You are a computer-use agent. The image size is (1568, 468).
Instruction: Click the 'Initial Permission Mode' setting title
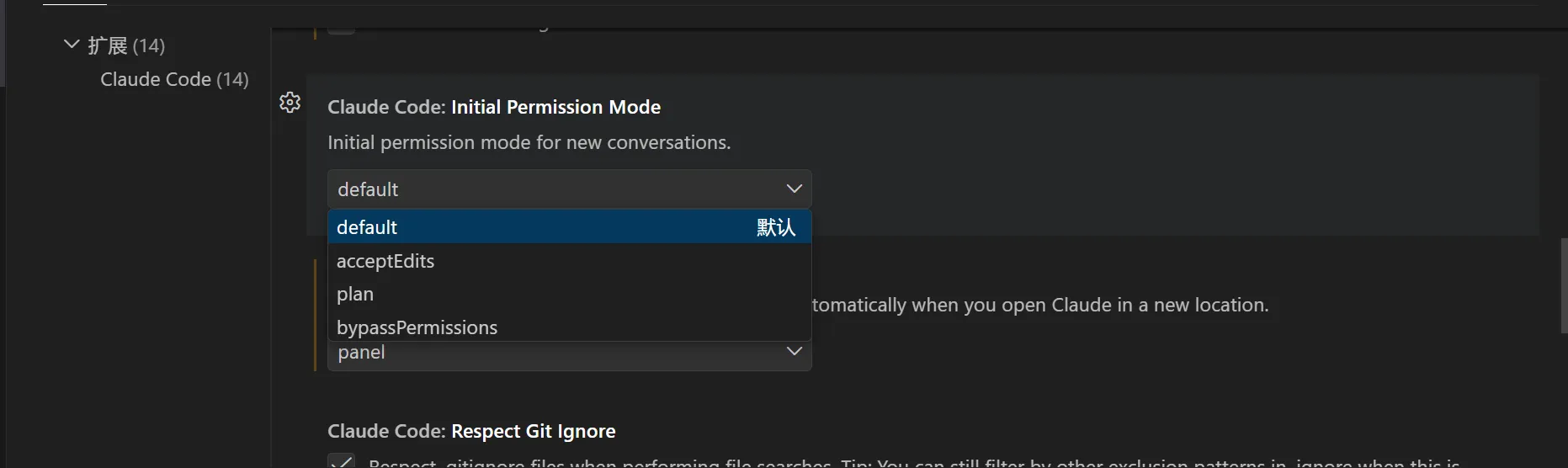pyautogui.click(x=555, y=107)
